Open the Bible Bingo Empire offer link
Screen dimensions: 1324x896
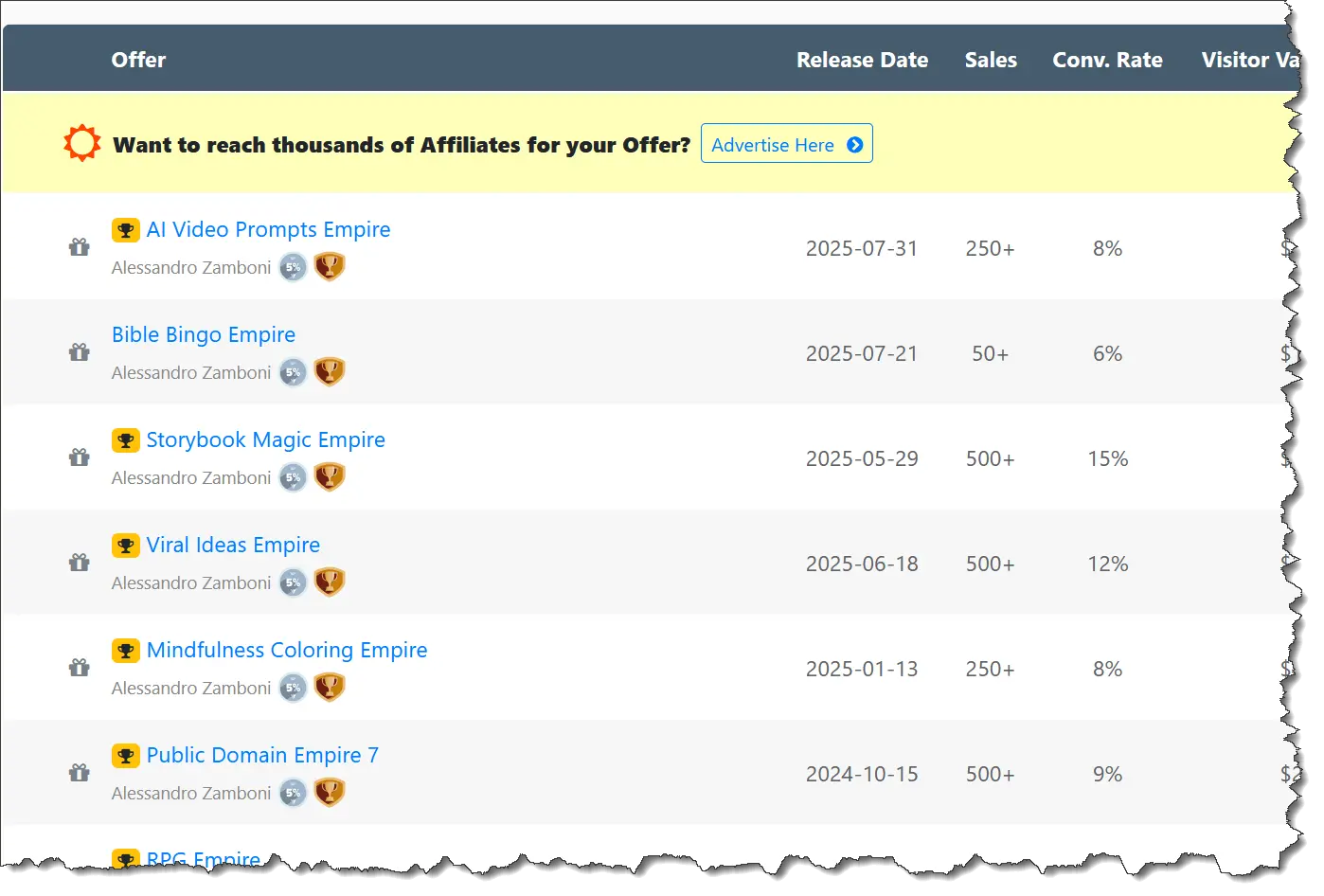[204, 335]
